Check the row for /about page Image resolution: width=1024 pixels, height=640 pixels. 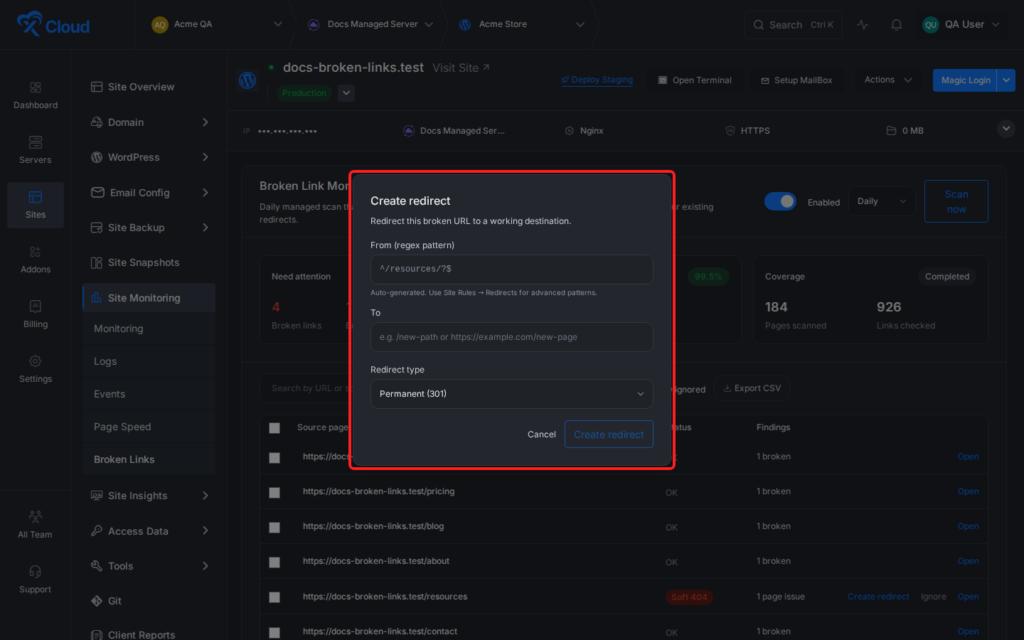click(274, 562)
